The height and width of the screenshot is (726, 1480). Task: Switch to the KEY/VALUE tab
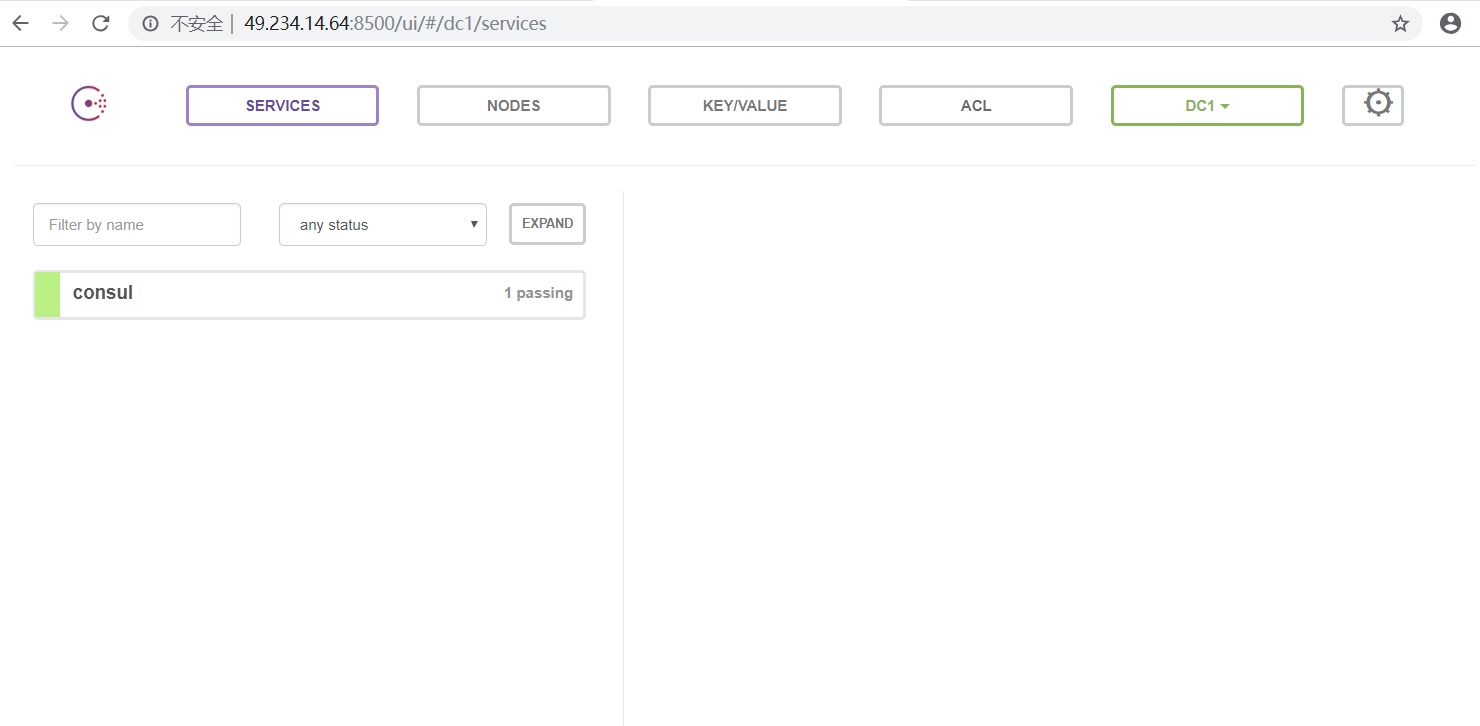pyautogui.click(x=745, y=105)
